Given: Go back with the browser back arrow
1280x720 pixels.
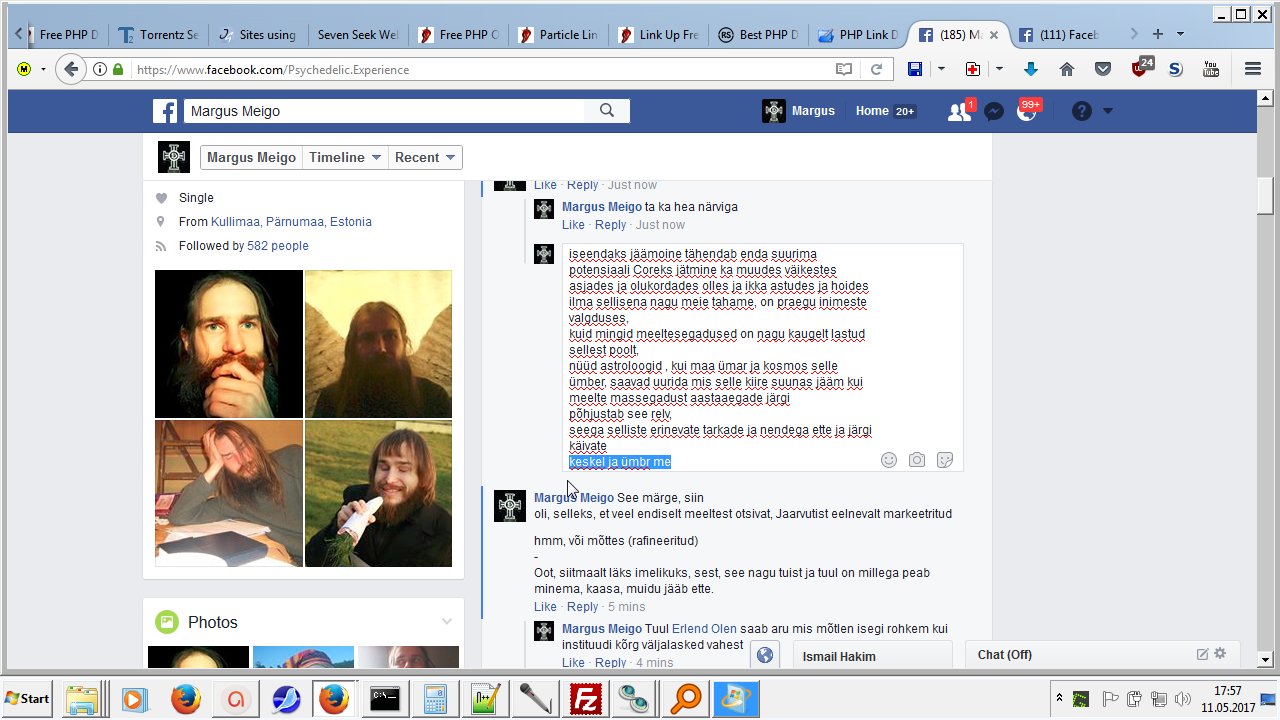Looking at the screenshot, I should tap(70, 69).
